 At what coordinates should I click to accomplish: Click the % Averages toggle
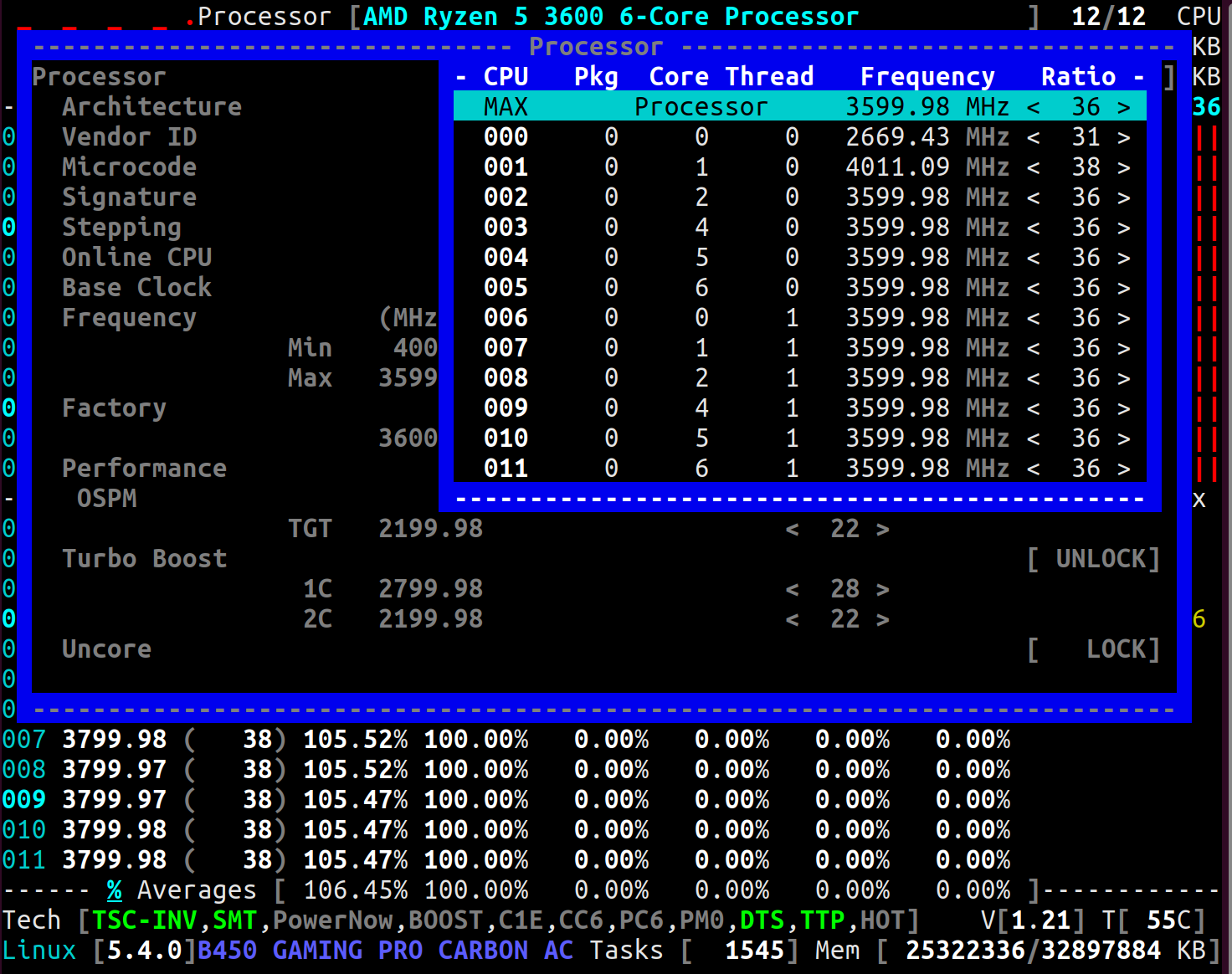114,890
